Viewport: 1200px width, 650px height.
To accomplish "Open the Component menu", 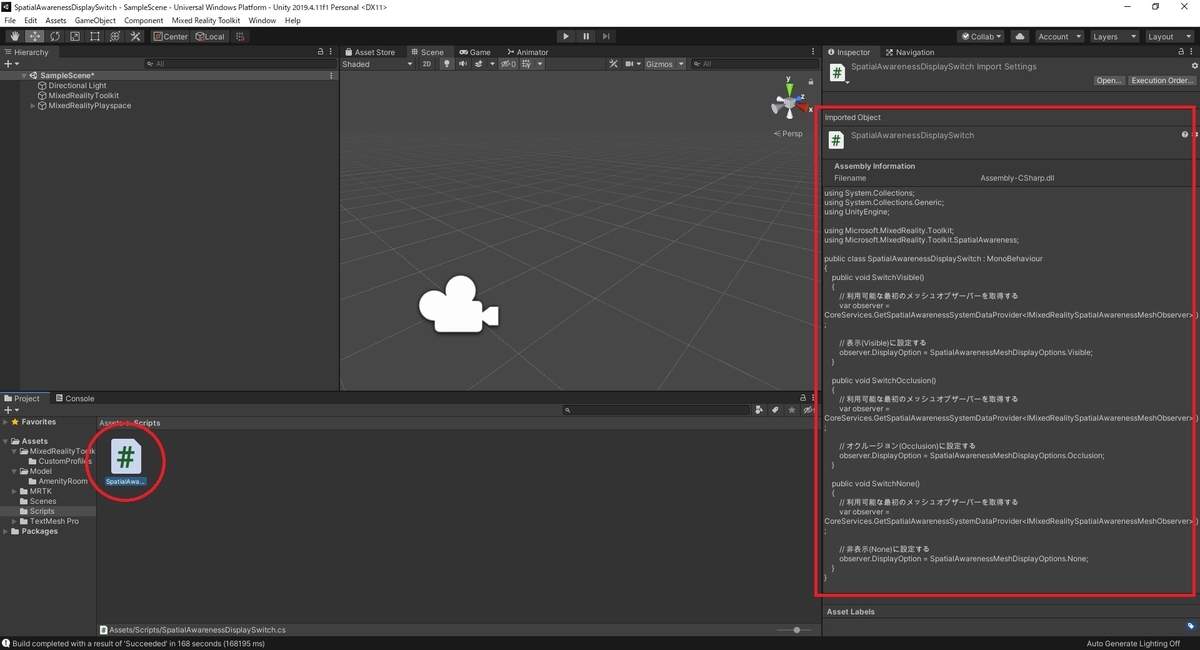I will pyautogui.click(x=143, y=20).
